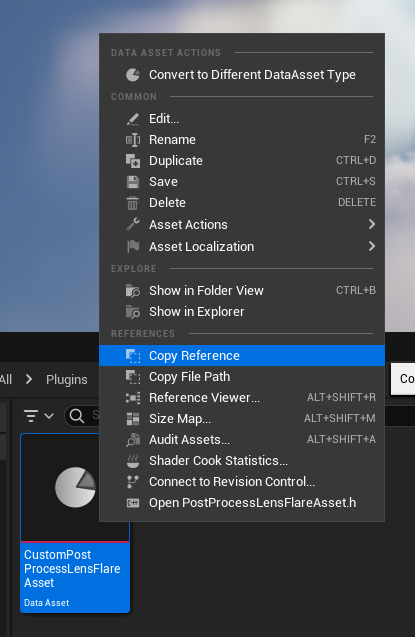
Task: Select Show in Explorer
Action: 242,312
